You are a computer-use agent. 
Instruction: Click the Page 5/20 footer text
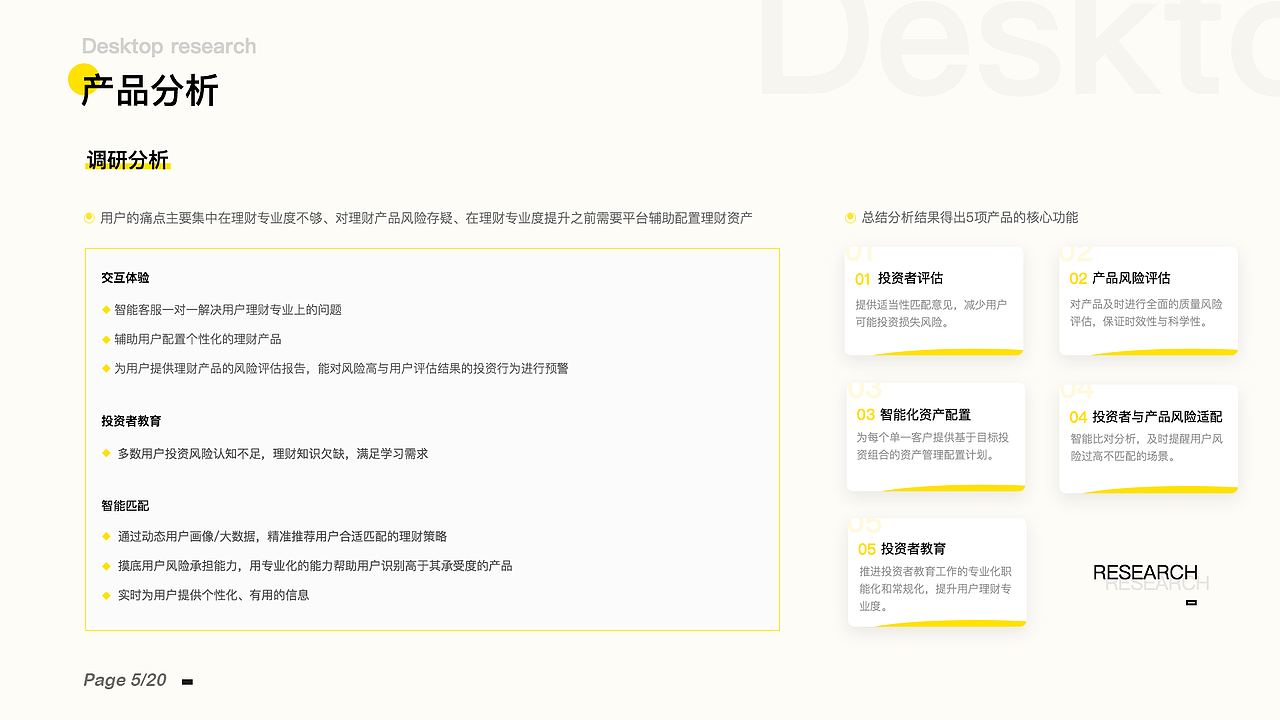coord(123,679)
